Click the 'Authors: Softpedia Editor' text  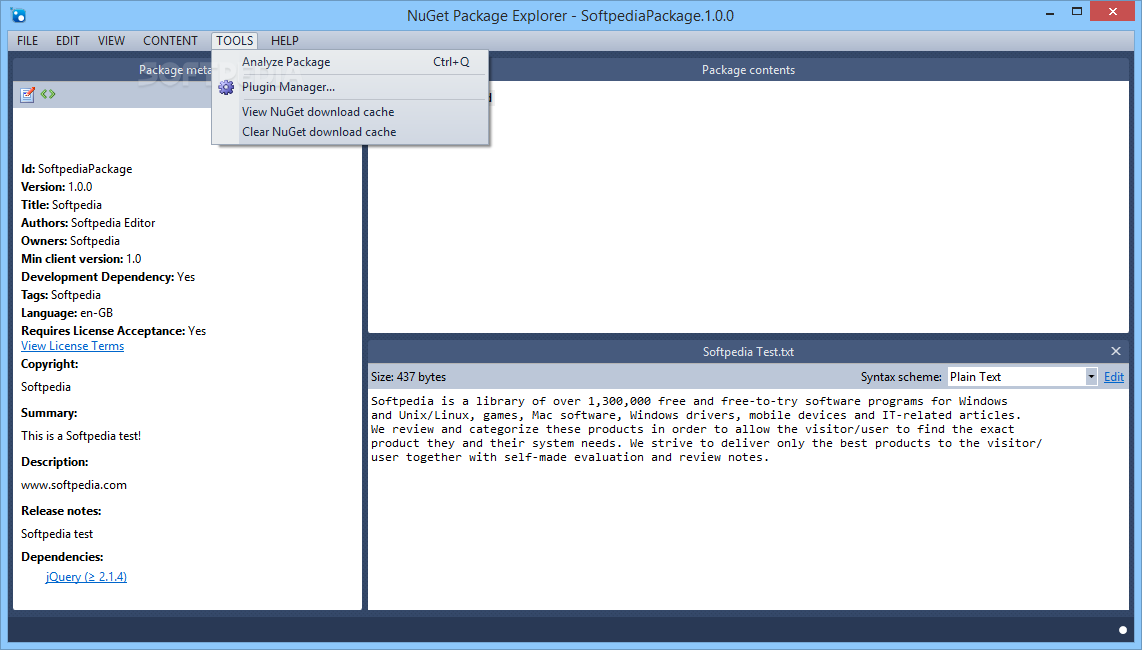88,223
